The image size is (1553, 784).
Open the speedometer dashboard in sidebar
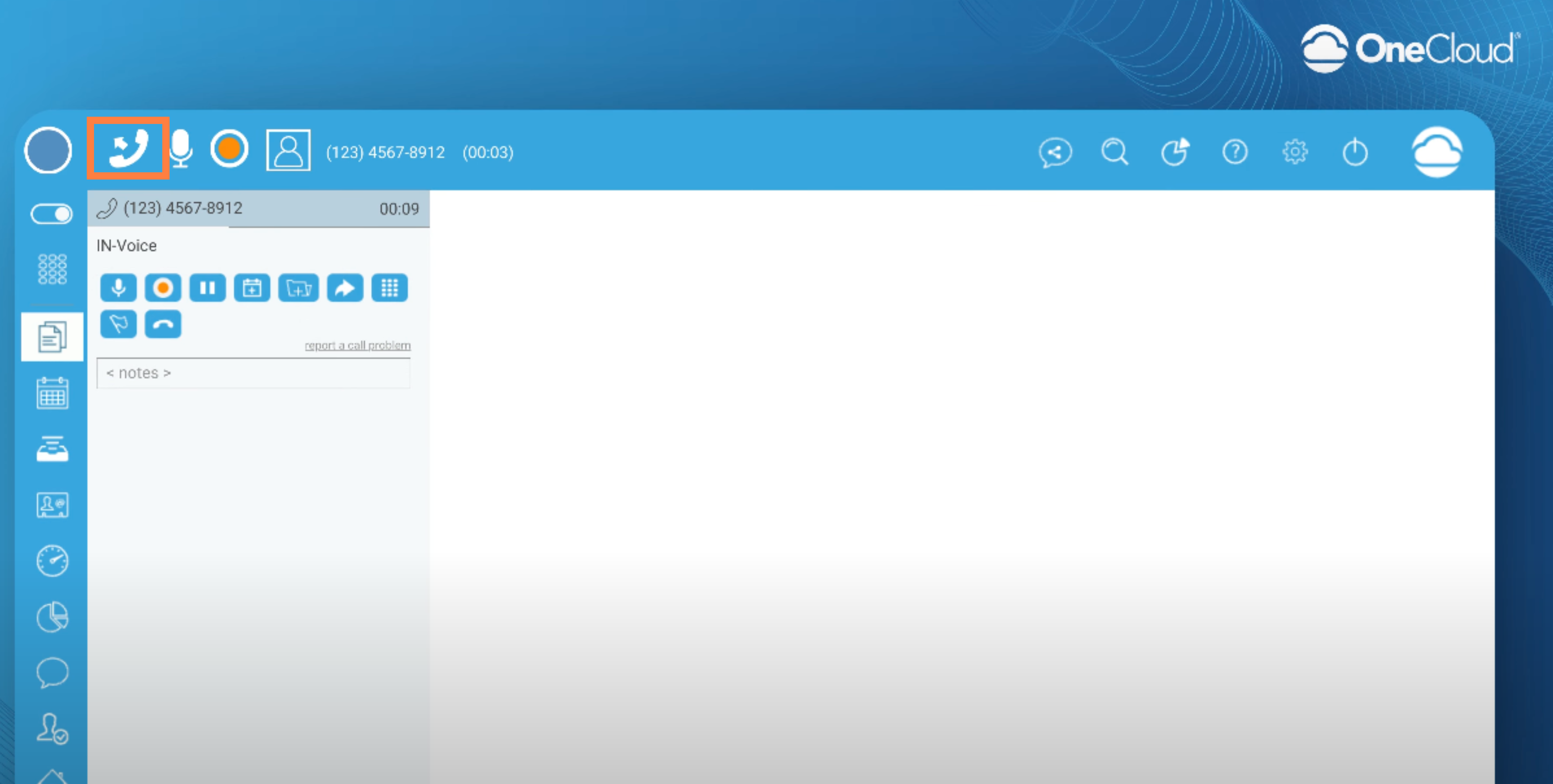tap(52, 561)
